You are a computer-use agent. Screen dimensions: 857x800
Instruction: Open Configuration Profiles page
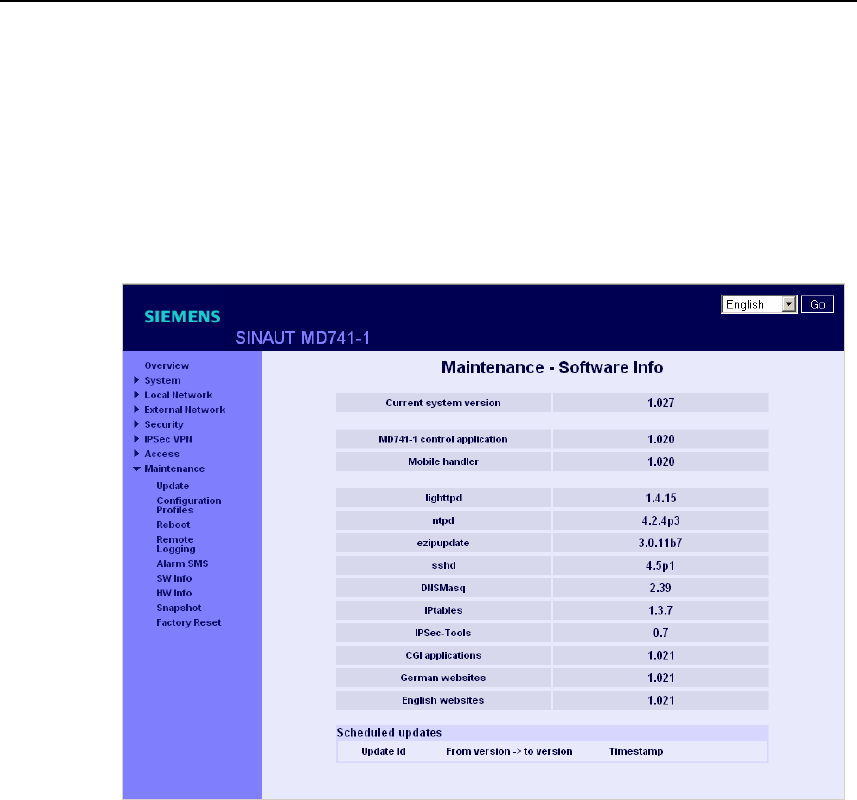(189, 505)
